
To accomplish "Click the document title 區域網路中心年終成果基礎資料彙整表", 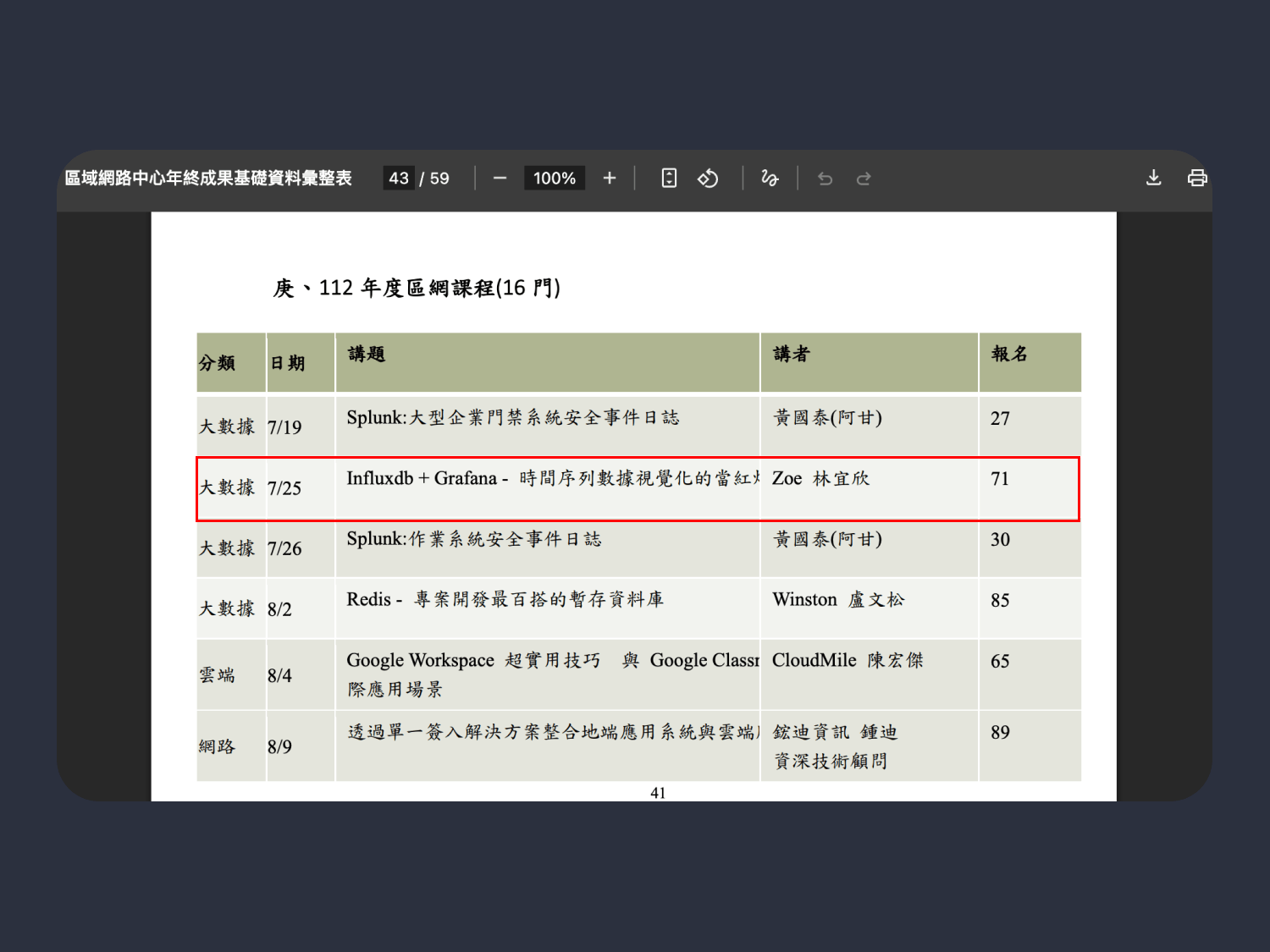I will click(207, 178).
